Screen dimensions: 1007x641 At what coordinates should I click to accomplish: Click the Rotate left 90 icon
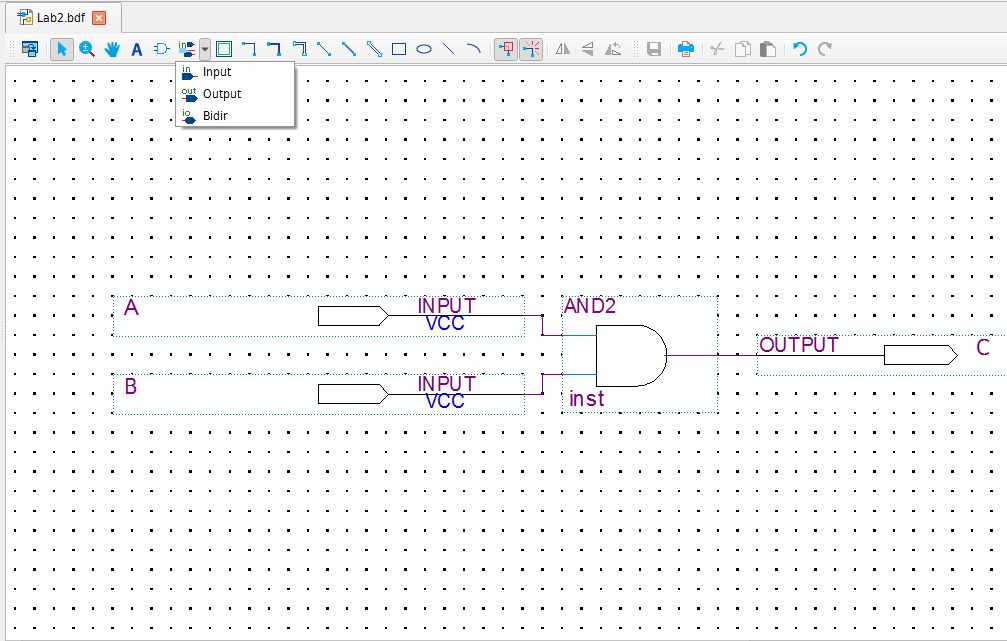(613, 49)
